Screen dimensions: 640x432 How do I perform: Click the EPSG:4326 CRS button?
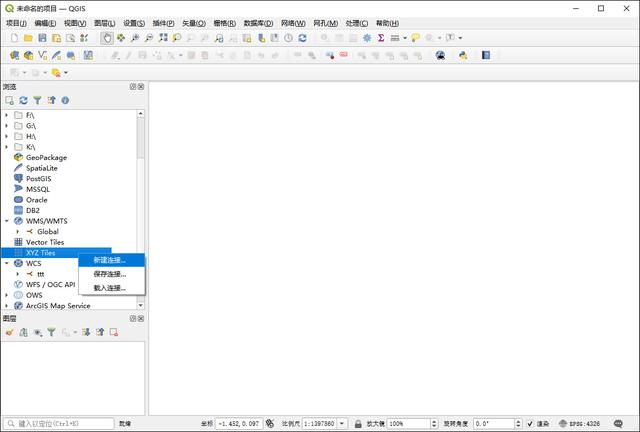pyautogui.click(x=580, y=424)
